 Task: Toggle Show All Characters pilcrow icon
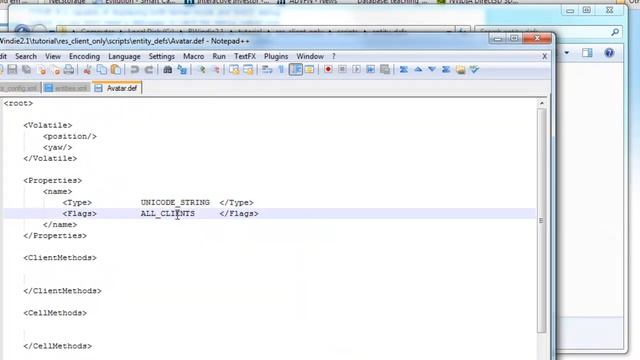281,70
